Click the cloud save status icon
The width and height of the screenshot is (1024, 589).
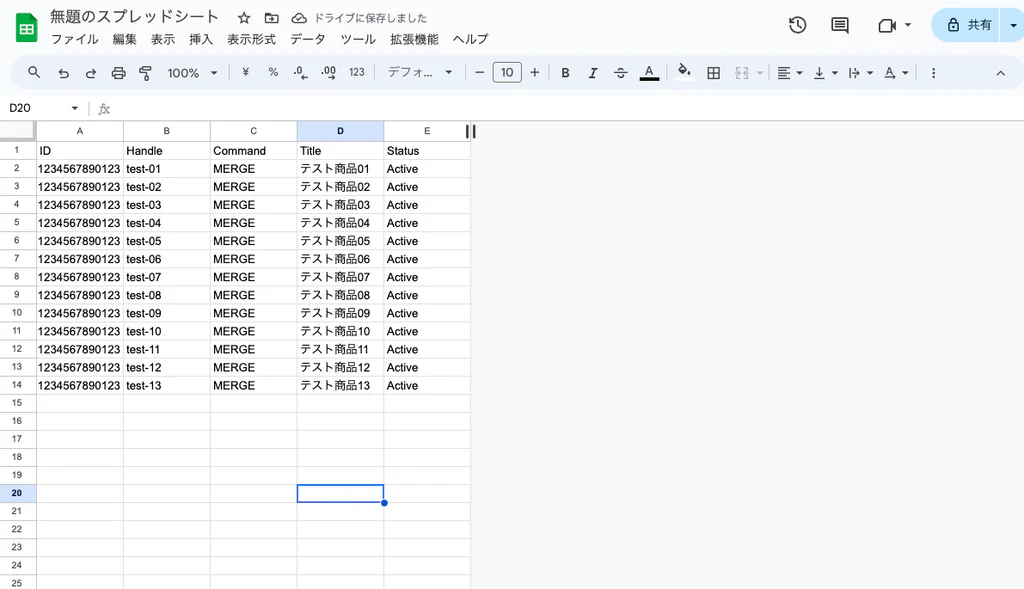click(298, 18)
